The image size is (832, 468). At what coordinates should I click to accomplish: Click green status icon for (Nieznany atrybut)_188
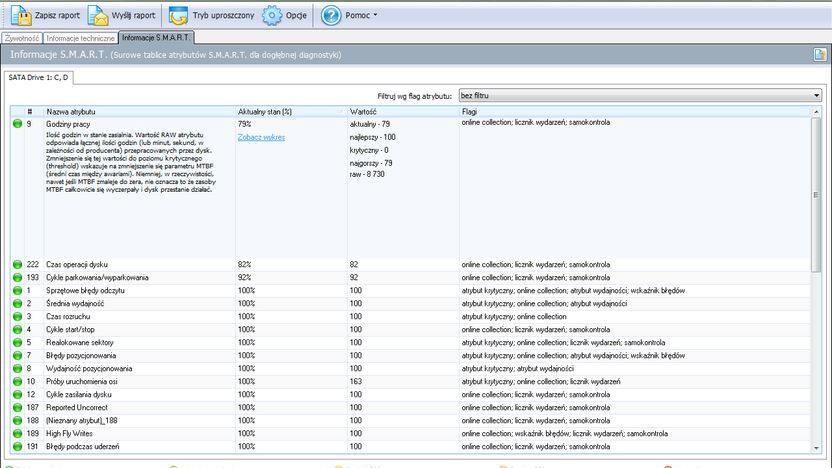pos(18,420)
